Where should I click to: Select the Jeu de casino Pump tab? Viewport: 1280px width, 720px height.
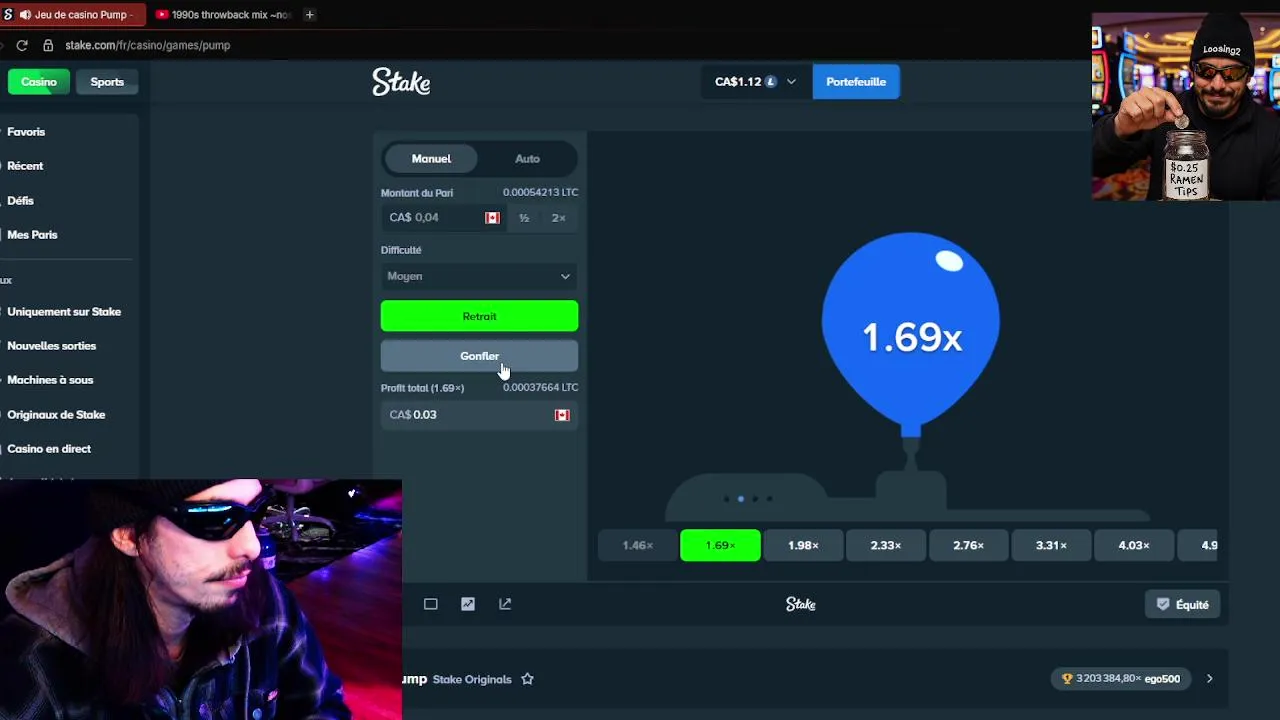tap(72, 15)
